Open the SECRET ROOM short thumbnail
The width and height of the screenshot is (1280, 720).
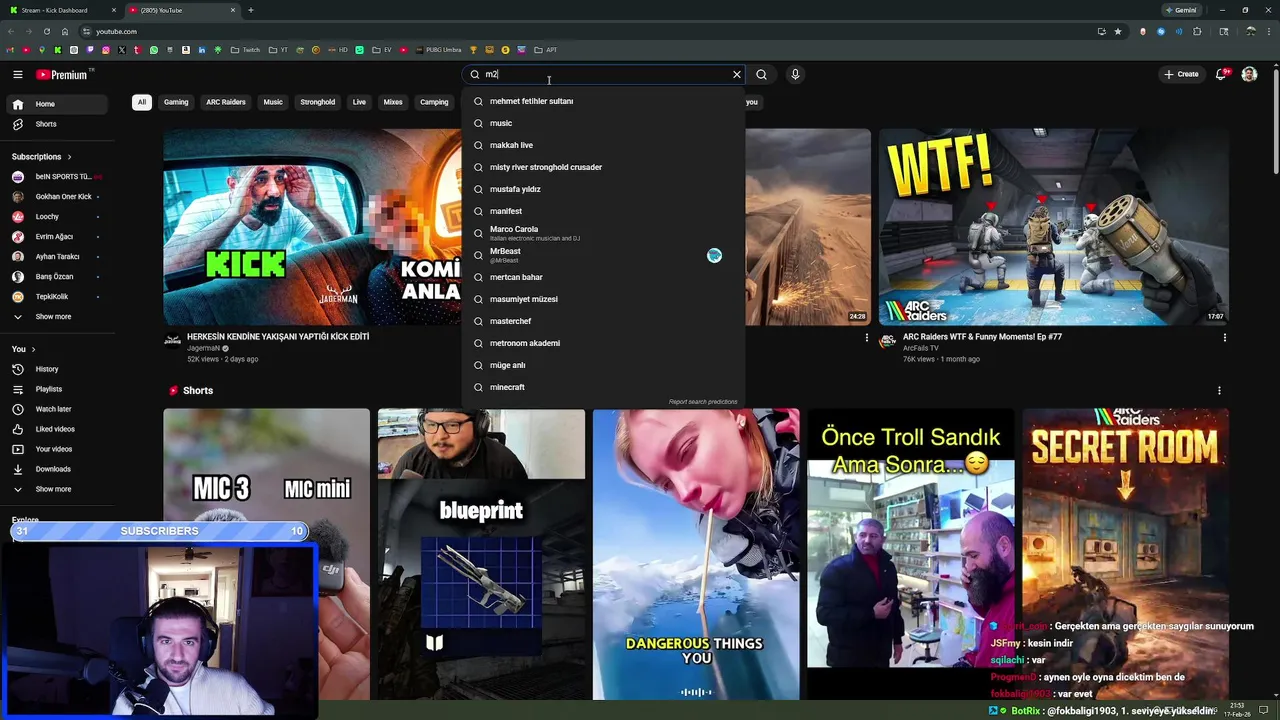pos(1125,554)
